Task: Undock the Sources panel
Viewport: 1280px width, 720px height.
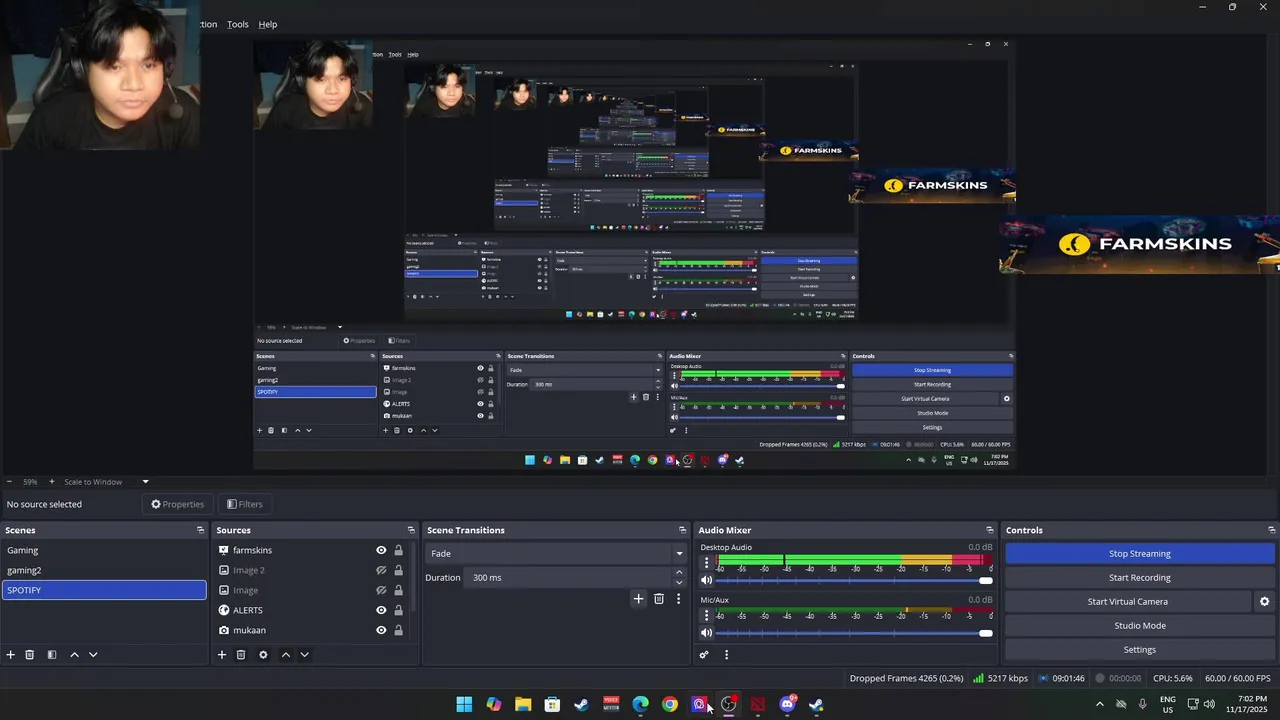Action: pos(411,530)
